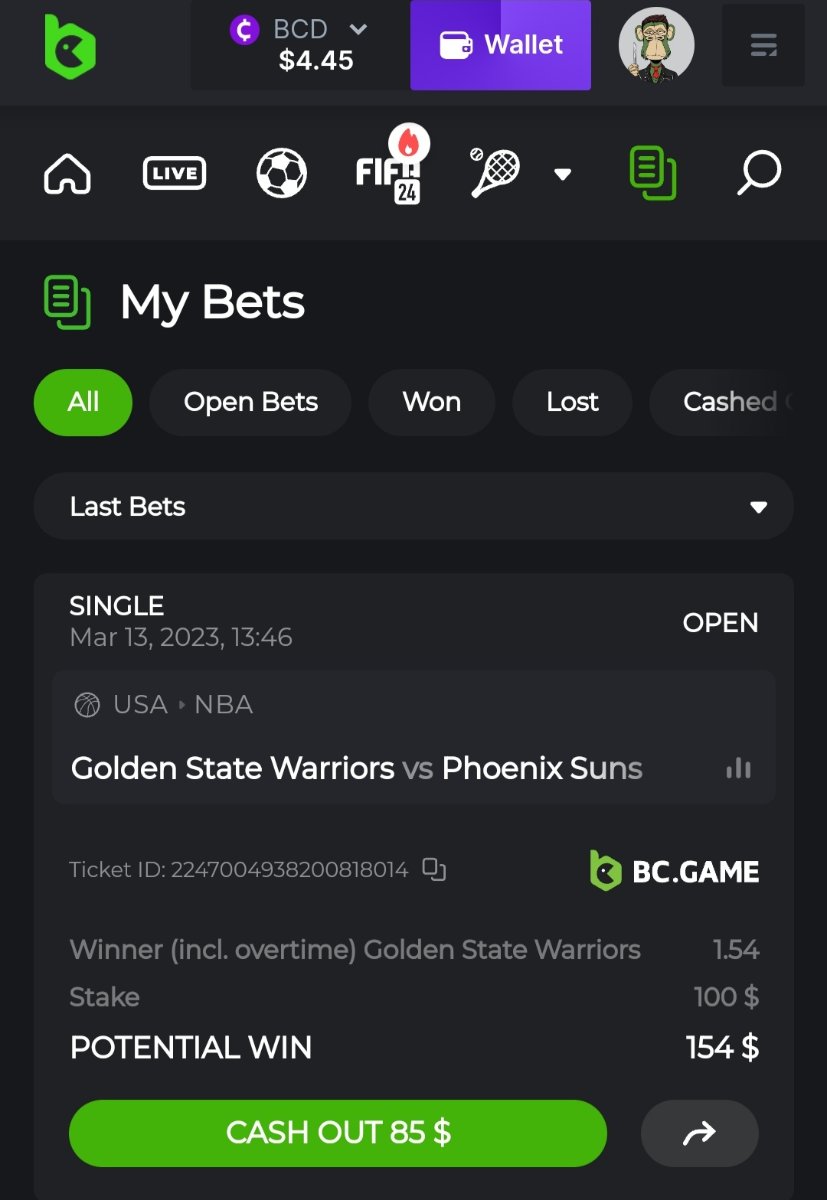The width and height of the screenshot is (827, 1200).
Task: Go to the Home house icon
Action: pos(68,174)
